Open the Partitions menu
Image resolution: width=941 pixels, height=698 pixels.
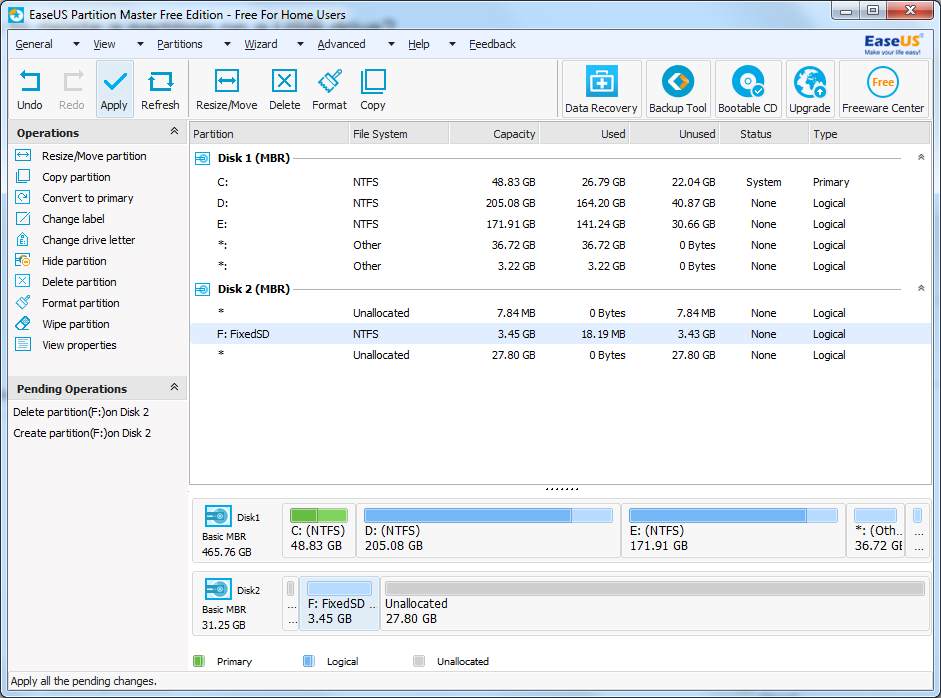(179, 44)
